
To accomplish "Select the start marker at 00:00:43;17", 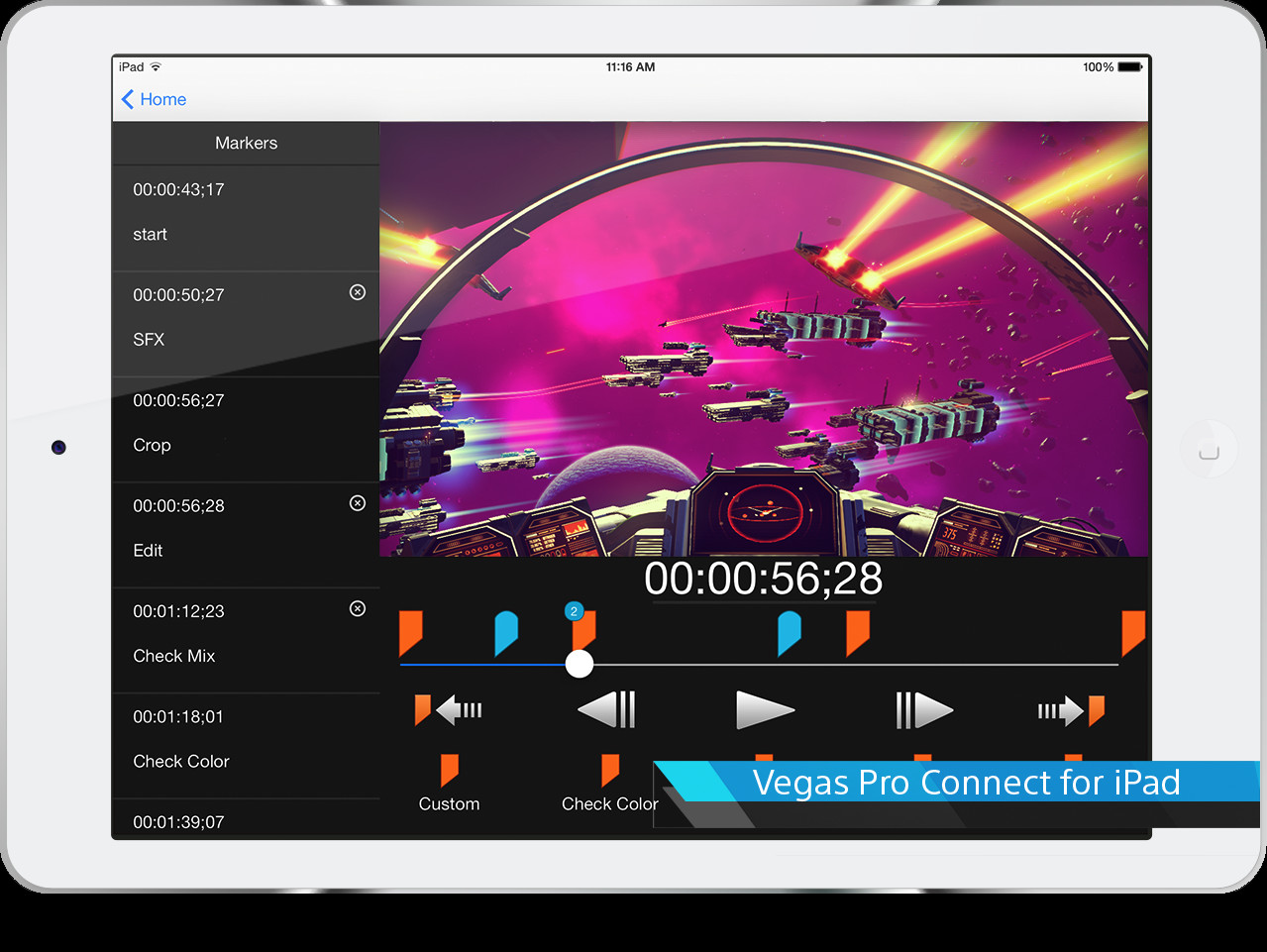I will (246, 212).
